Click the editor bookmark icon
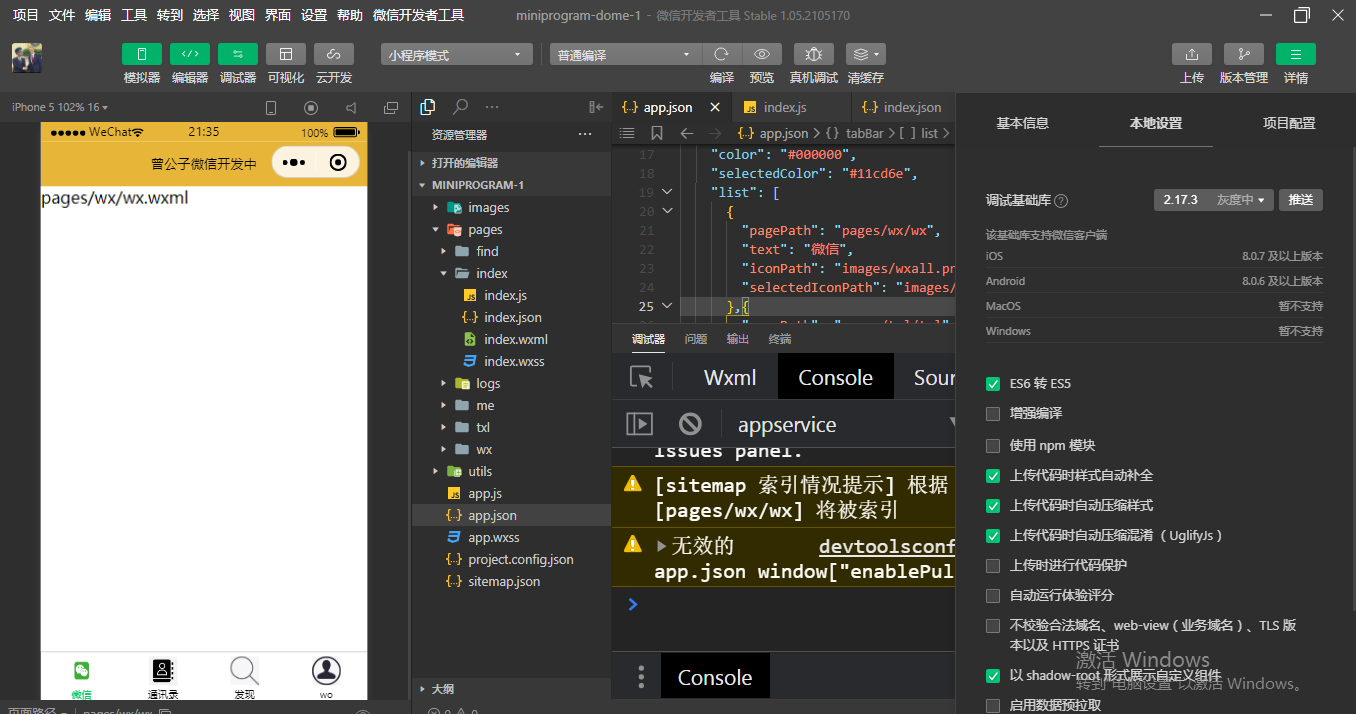Screen dimensions: 1356x714 point(657,133)
